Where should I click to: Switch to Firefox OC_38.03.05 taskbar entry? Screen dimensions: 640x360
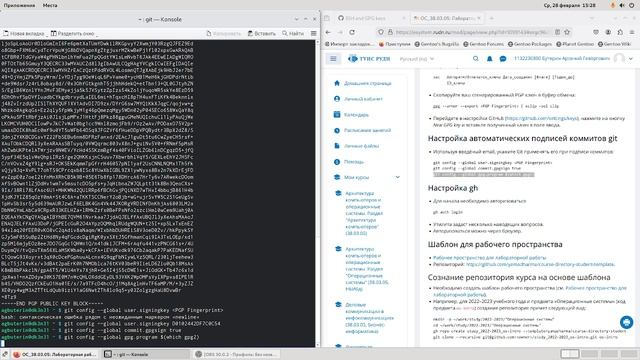tap(54, 354)
